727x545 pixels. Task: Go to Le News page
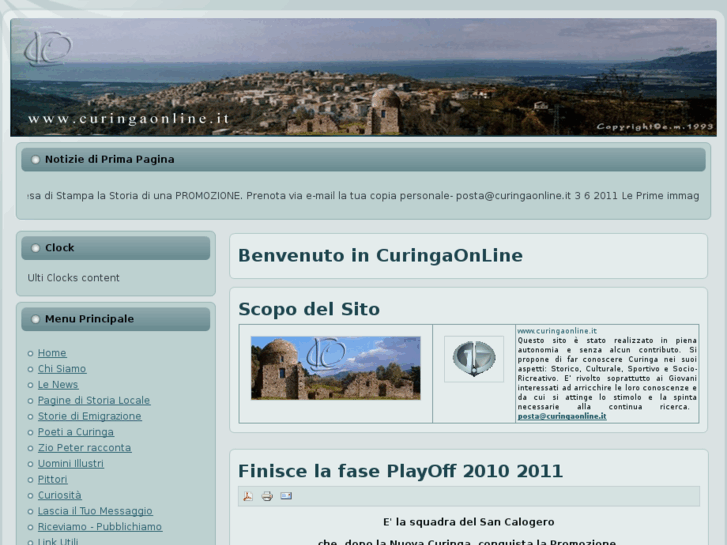point(58,385)
